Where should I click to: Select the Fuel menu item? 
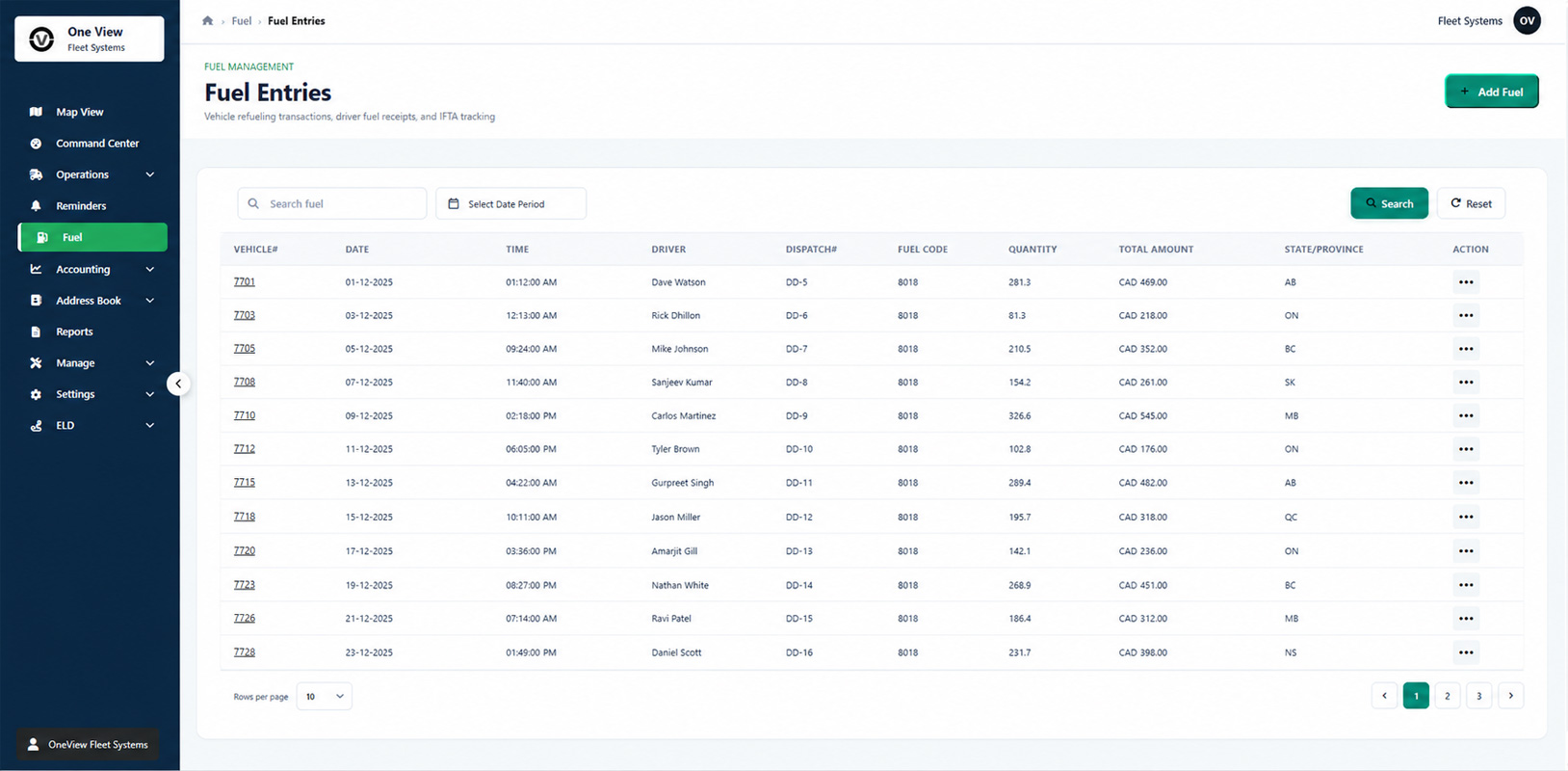coord(92,237)
